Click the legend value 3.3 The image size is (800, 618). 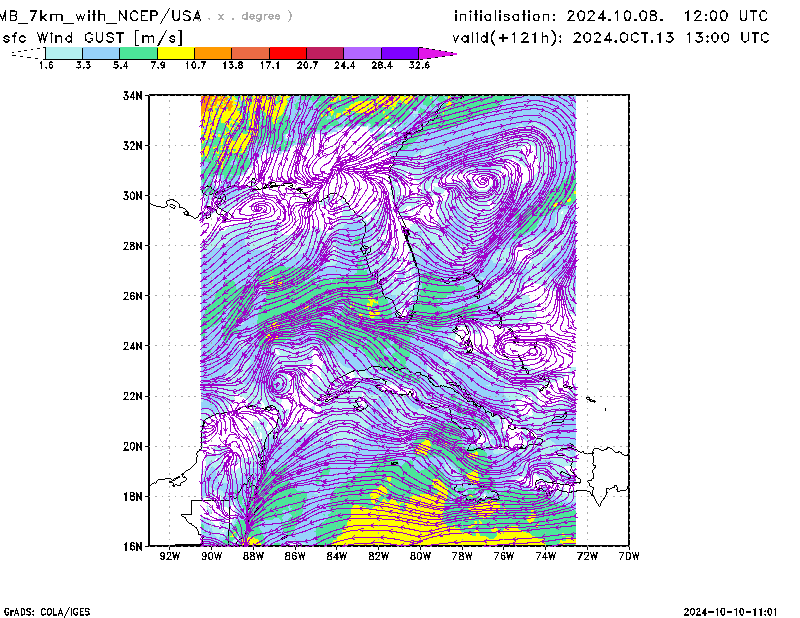83,65
